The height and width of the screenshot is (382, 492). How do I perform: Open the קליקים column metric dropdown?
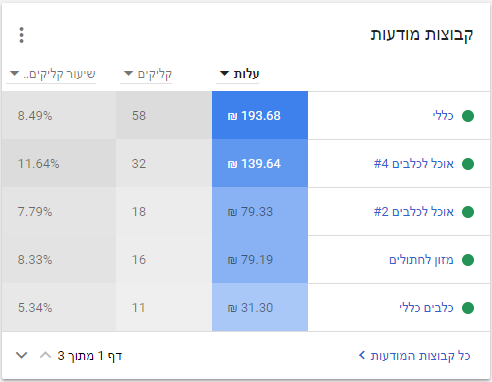tap(146, 74)
